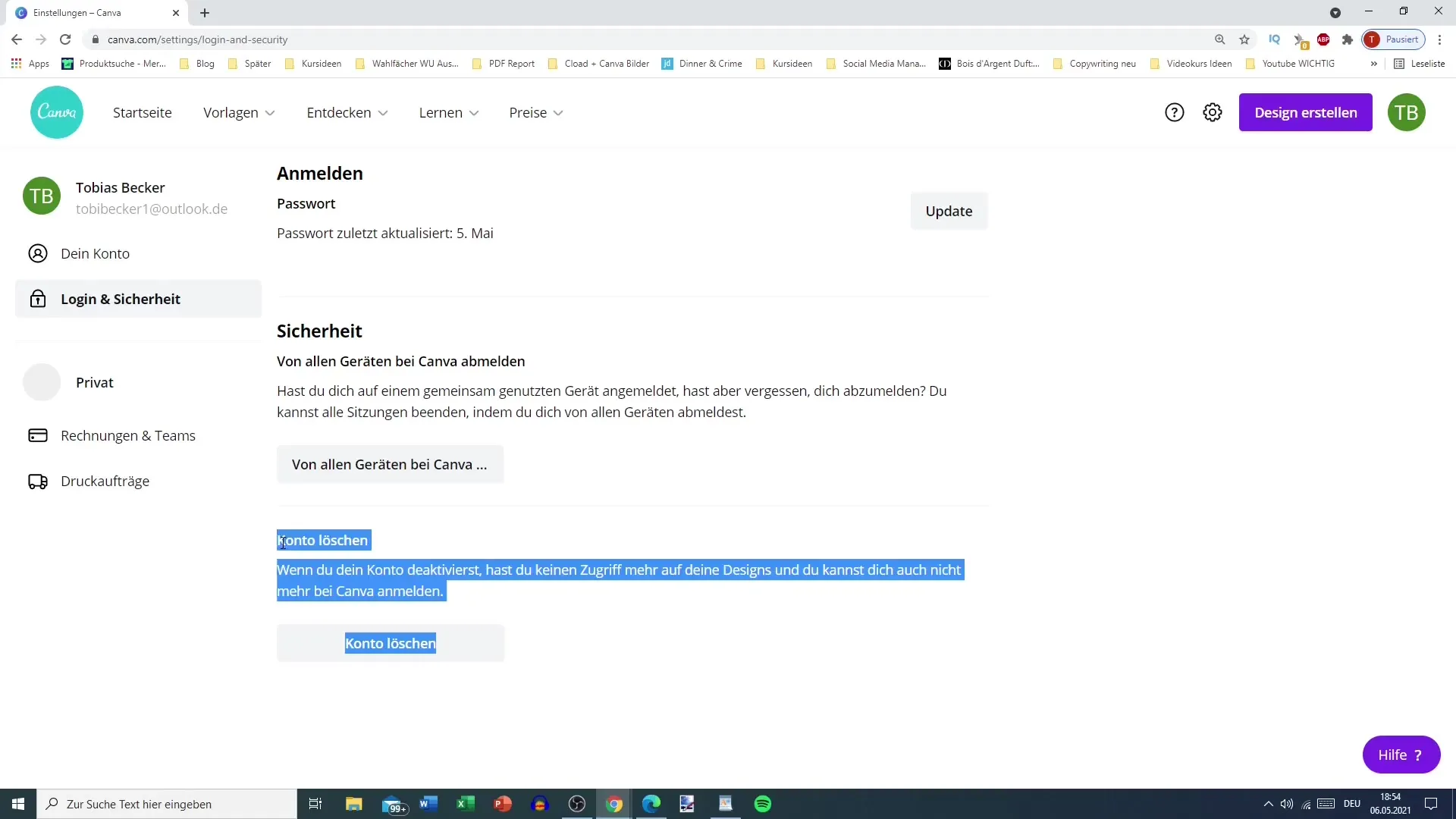Go back with browser back arrow

[x=17, y=39]
